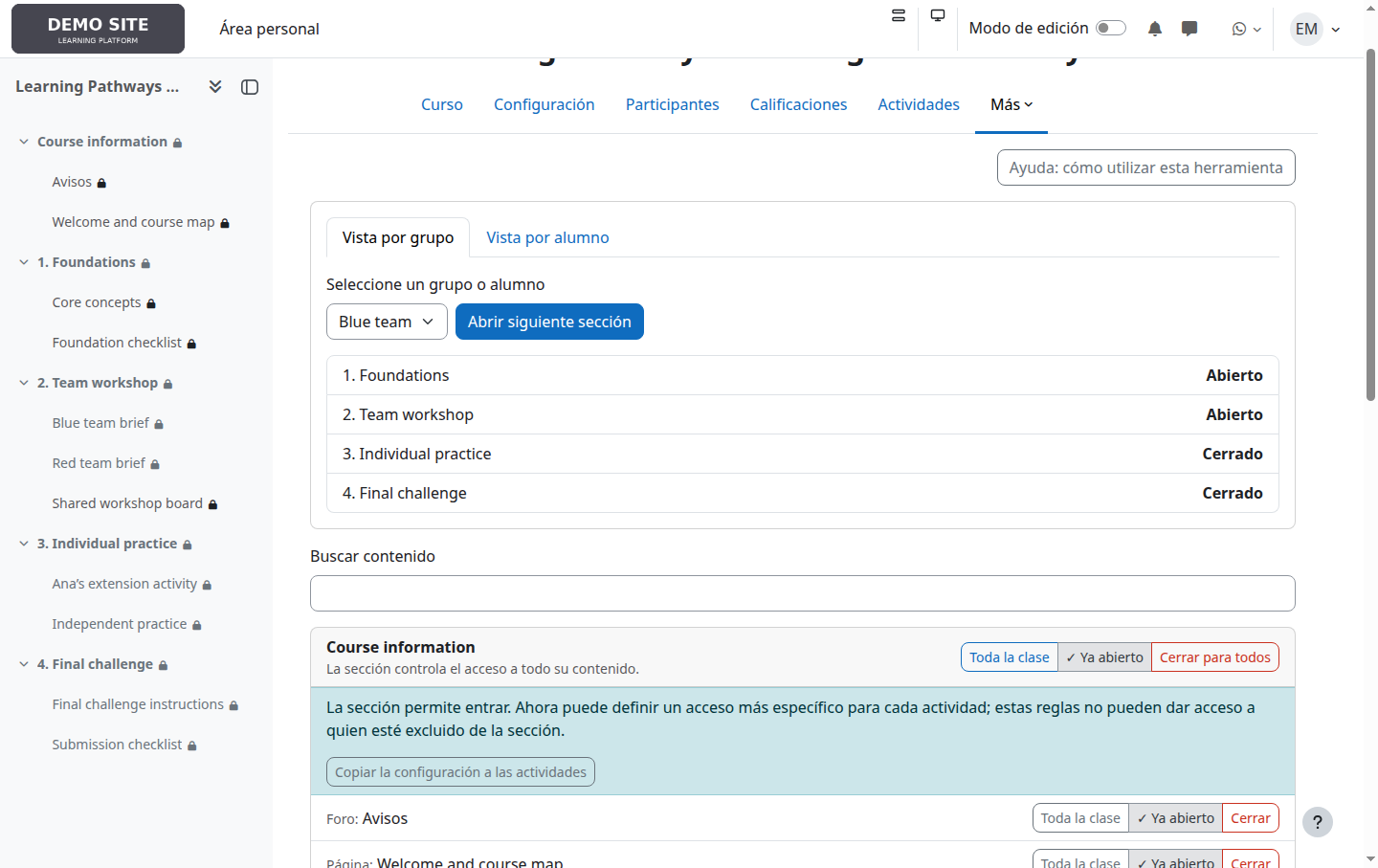The height and width of the screenshot is (868, 1378).
Task: Open Final challenge instructions in index
Action: [138, 704]
